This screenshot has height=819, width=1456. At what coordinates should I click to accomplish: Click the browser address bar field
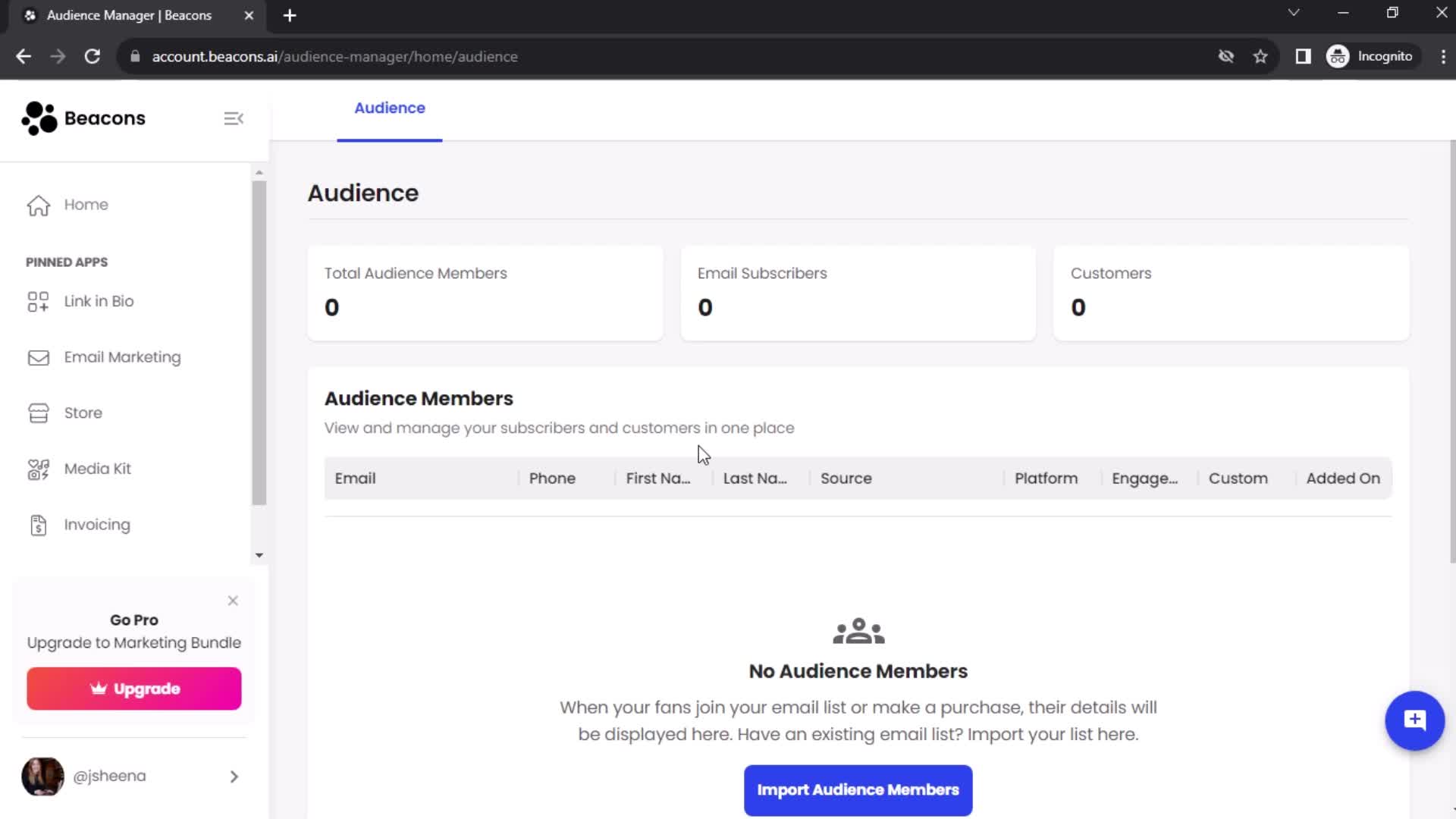pyautogui.click(x=336, y=56)
